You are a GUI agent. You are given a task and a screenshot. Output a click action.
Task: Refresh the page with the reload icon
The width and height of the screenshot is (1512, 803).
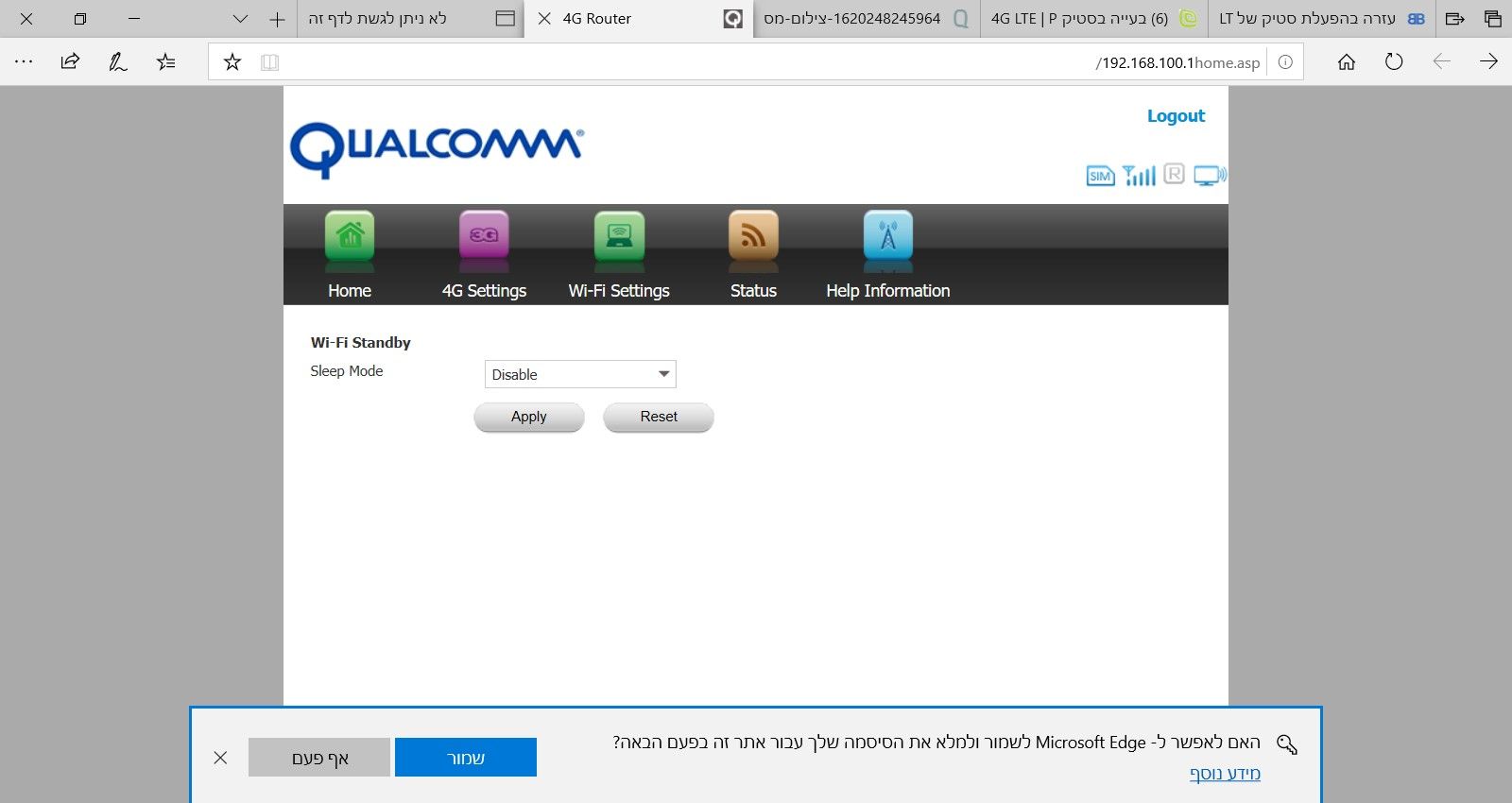1394,62
